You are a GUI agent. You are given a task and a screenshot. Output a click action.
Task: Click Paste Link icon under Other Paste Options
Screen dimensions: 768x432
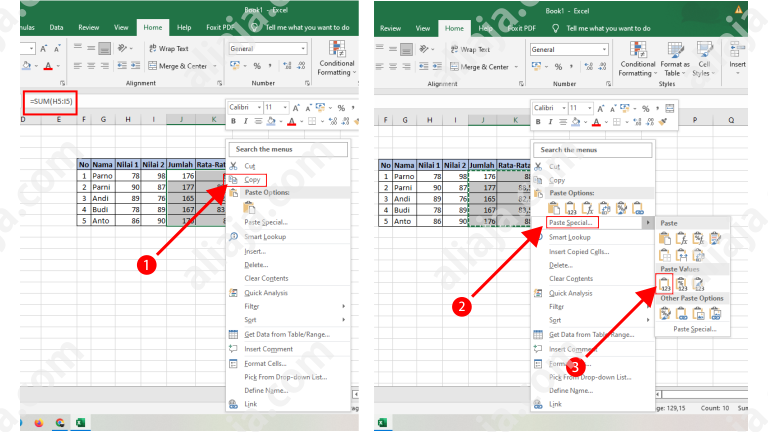point(682,313)
